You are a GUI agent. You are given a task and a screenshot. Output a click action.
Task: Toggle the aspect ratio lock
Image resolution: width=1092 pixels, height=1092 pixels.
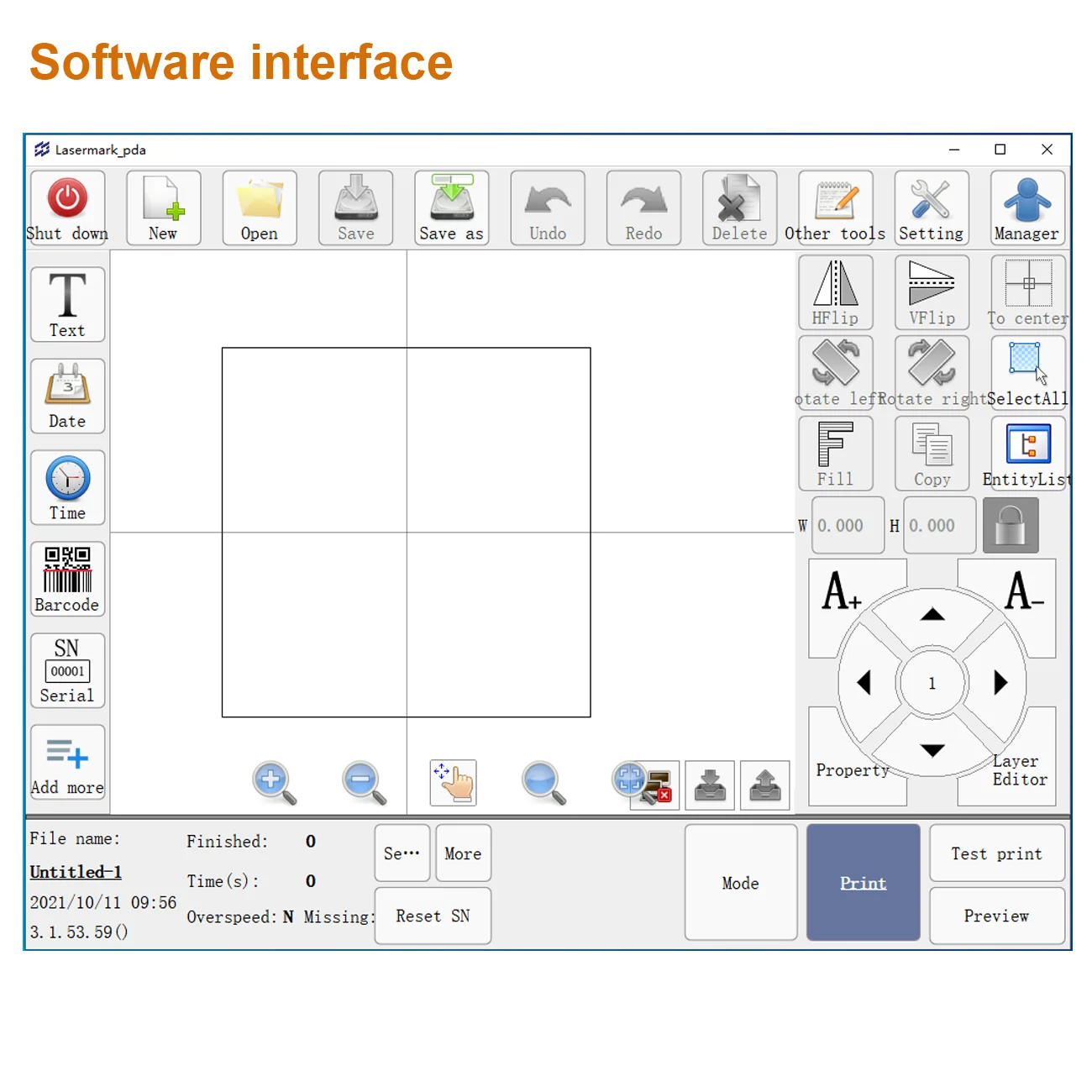tap(1011, 526)
